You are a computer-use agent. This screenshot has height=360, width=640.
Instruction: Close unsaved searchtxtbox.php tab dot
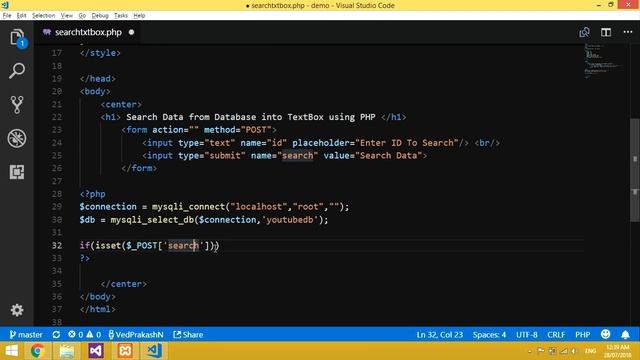click(131, 32)
